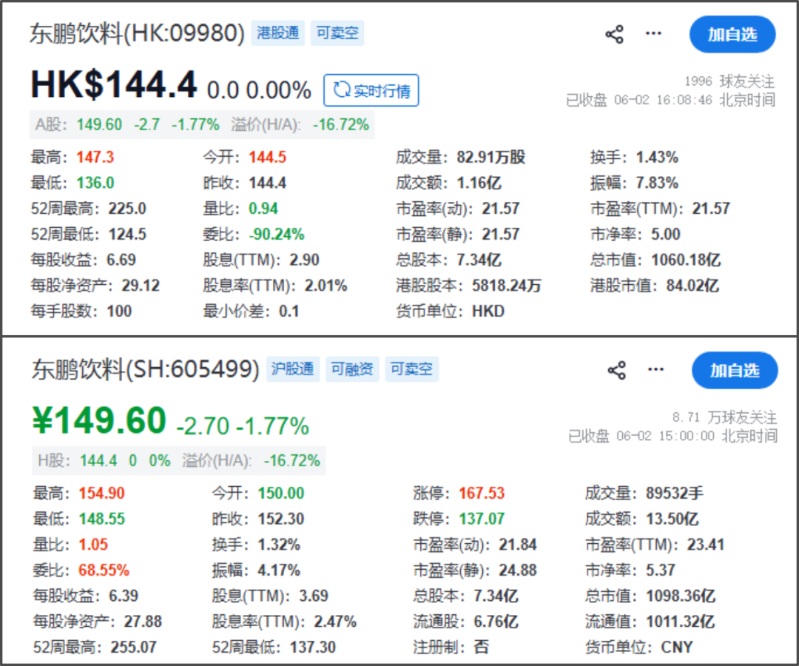Click 市净率 value 5.00
Viewport: 799px width, 666px height.
[665, 234]
